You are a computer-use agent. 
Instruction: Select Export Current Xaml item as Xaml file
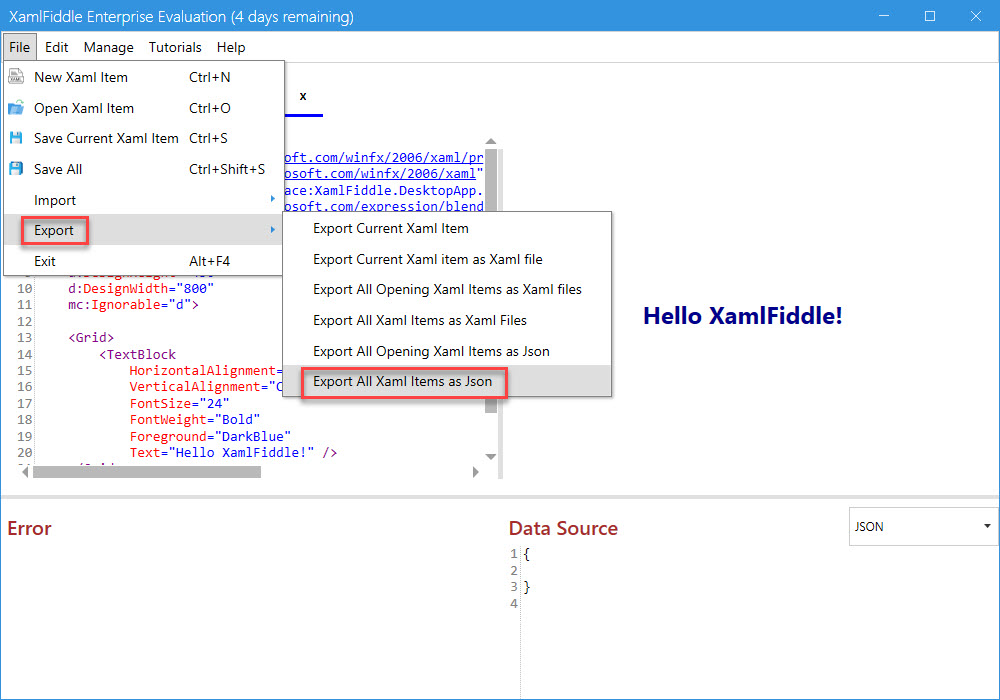tap(447, 259)
